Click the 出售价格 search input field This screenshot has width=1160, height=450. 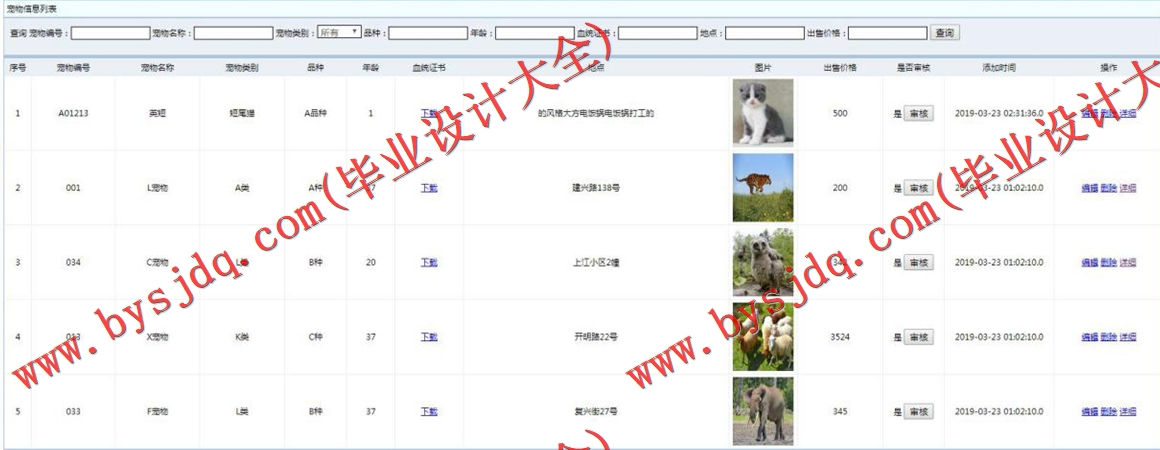pos(887,33)
